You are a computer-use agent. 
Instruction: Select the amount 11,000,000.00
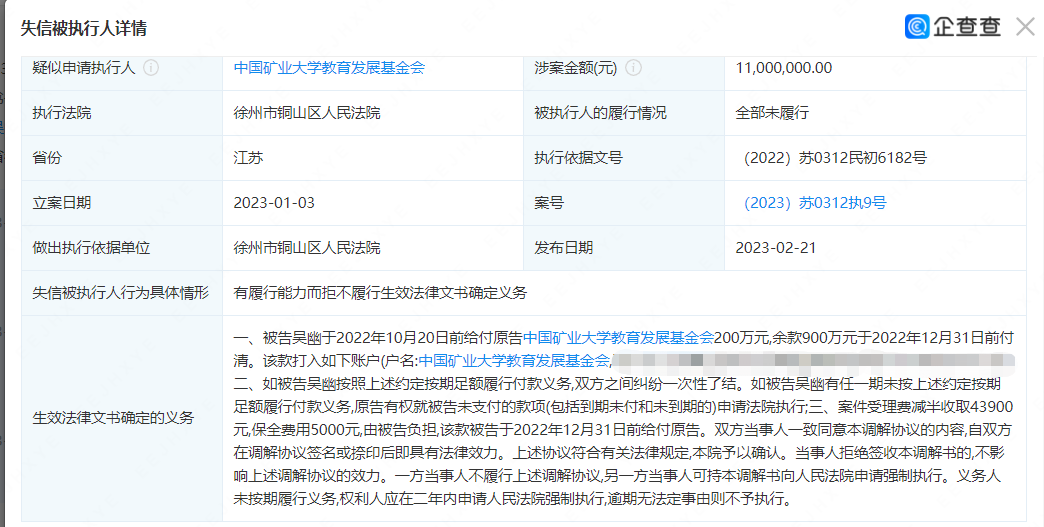784,68
